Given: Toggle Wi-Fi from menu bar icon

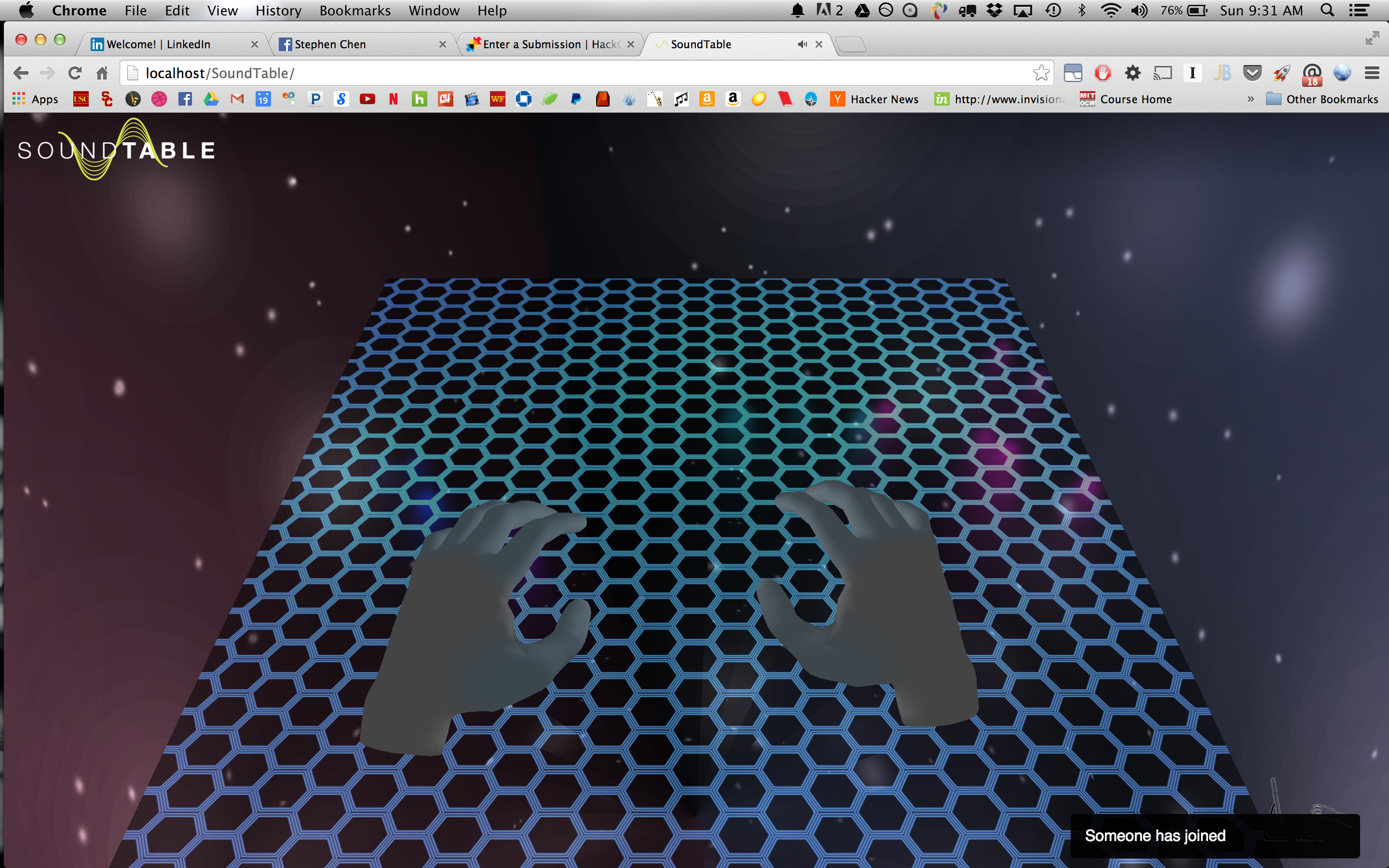Looking at the screenshot, I should [x=1111, y=10].
